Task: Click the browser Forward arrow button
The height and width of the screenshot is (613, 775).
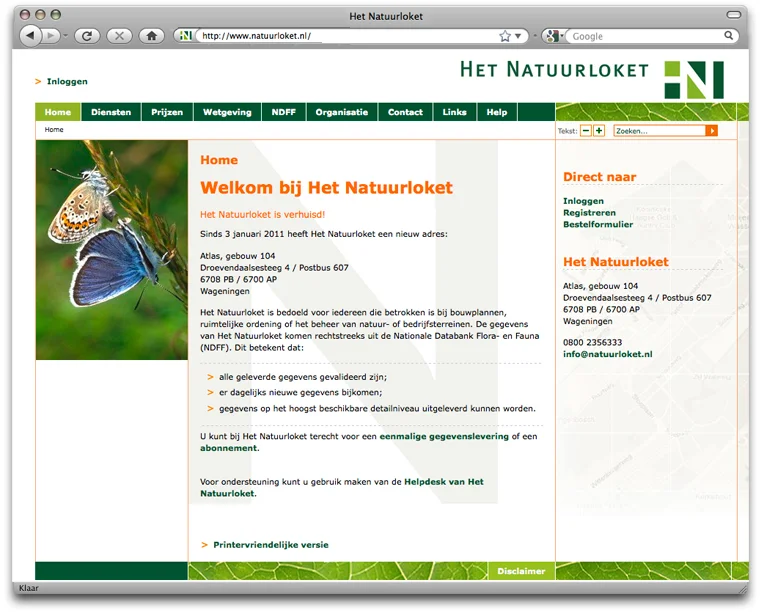Action: (x=50, y=36)
